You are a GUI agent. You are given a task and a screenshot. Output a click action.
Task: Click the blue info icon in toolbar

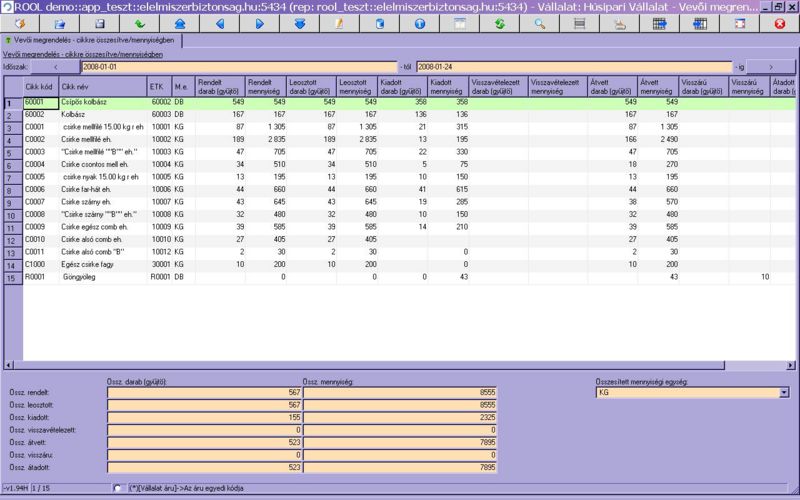420,23
